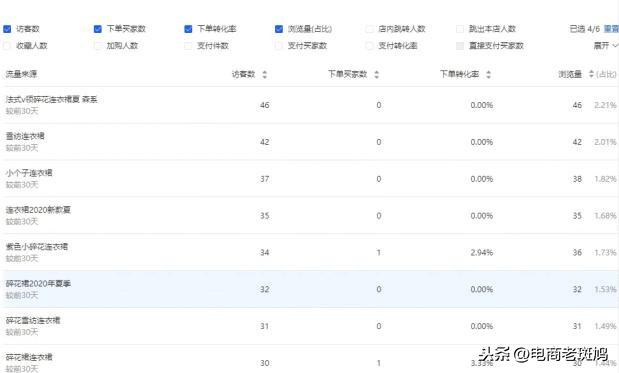
Task: Select the 支付转化率 checkbox
Action: [x=370, y=46]
